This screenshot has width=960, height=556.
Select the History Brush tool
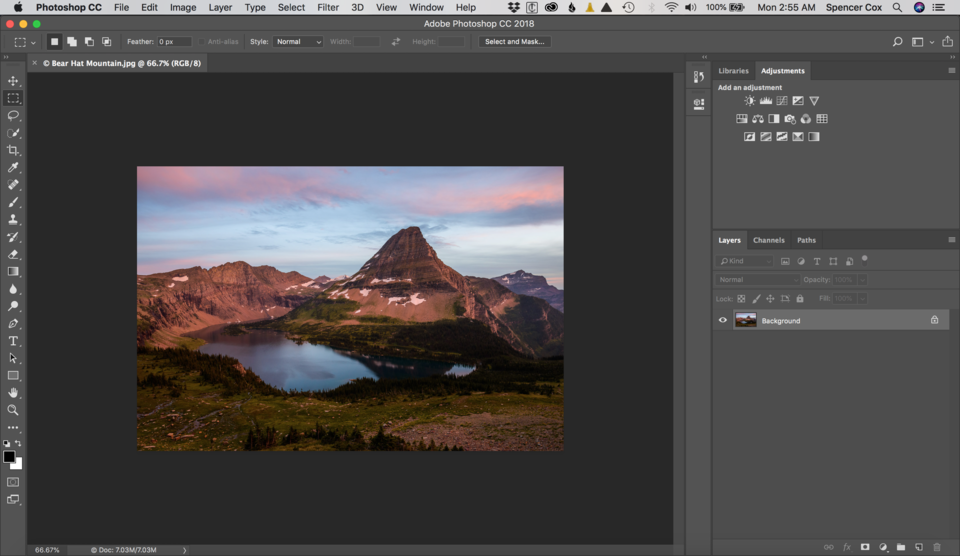[x=13, y=237]
